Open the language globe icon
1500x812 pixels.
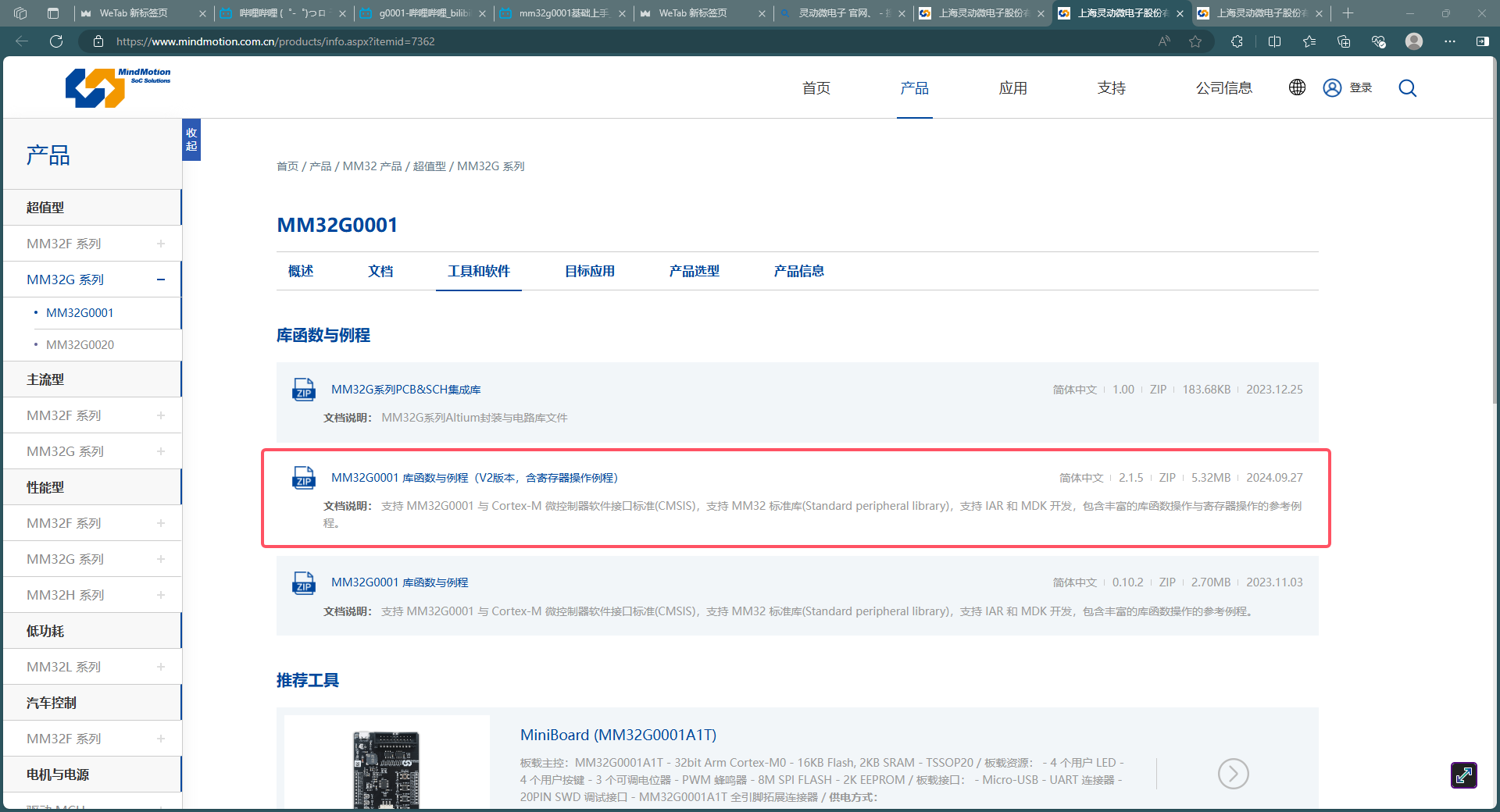tap(1297, 87)
